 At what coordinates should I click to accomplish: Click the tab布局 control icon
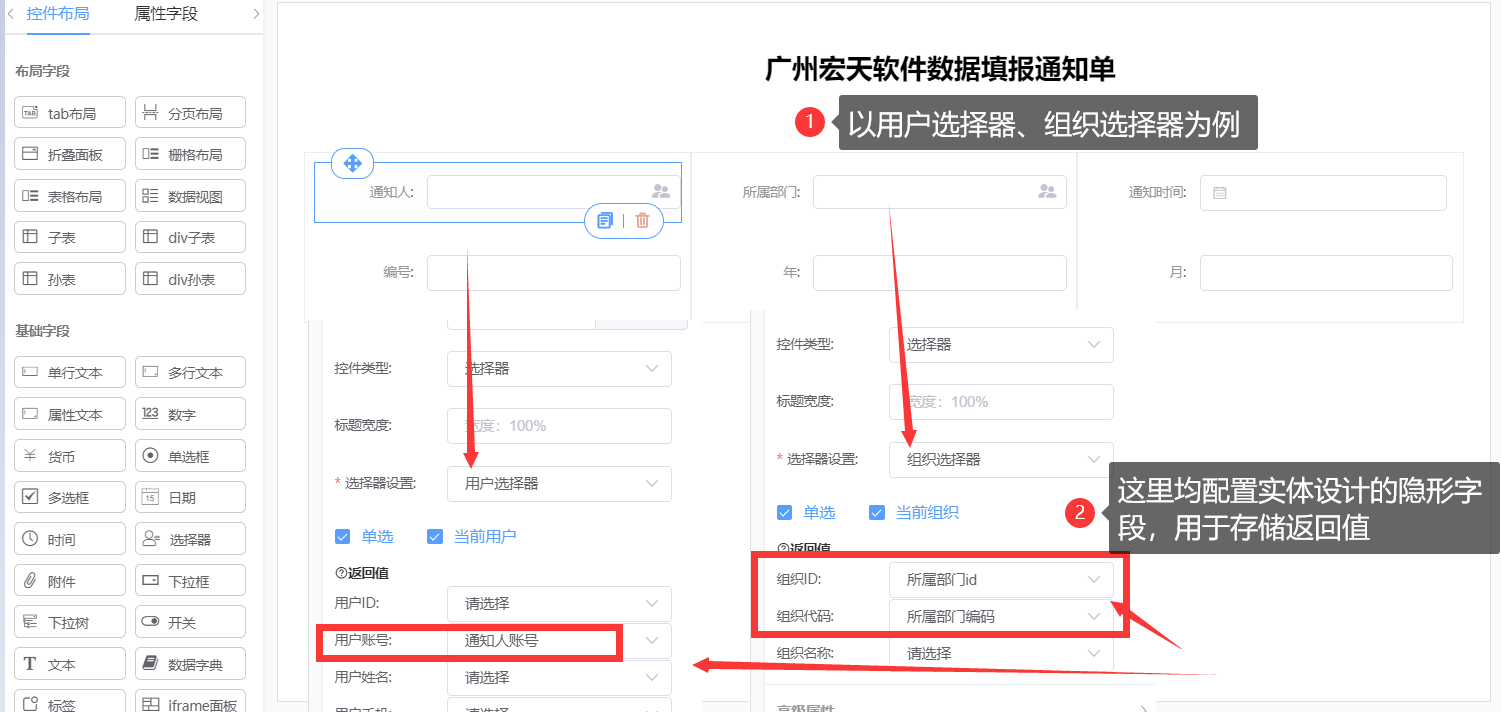(x=30, y=113)
